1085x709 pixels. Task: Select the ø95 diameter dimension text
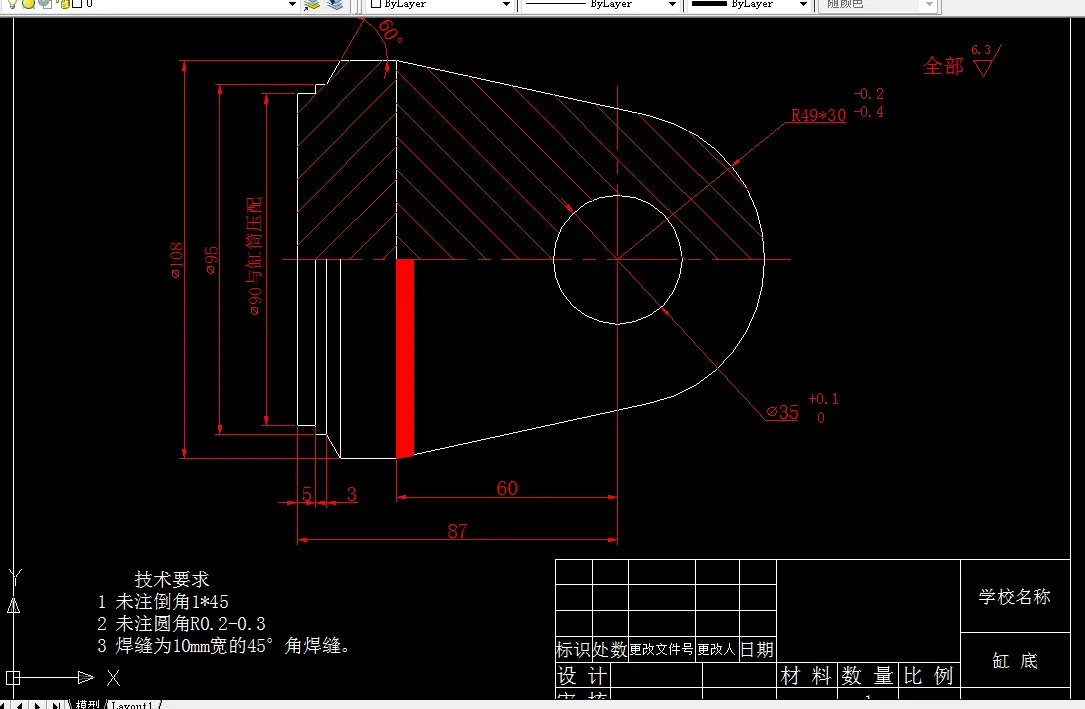click(x=211, y=260)
